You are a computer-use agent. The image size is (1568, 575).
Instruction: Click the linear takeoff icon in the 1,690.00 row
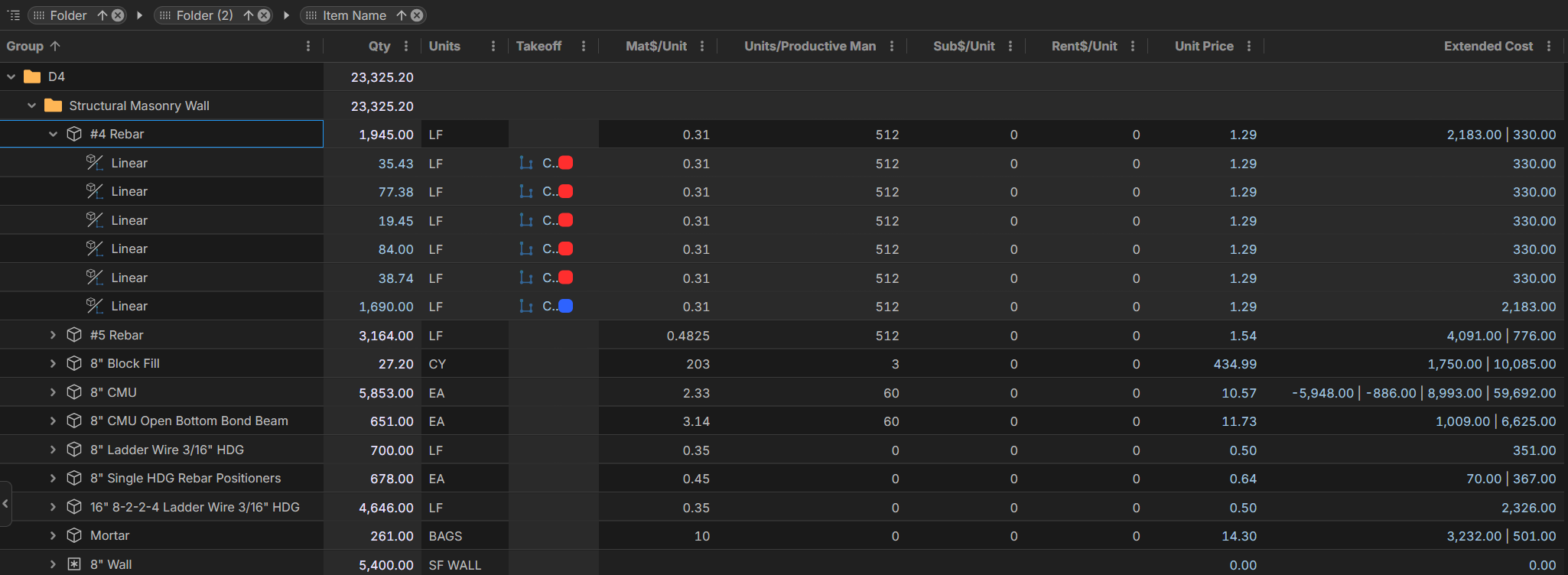tap(525, 307)
